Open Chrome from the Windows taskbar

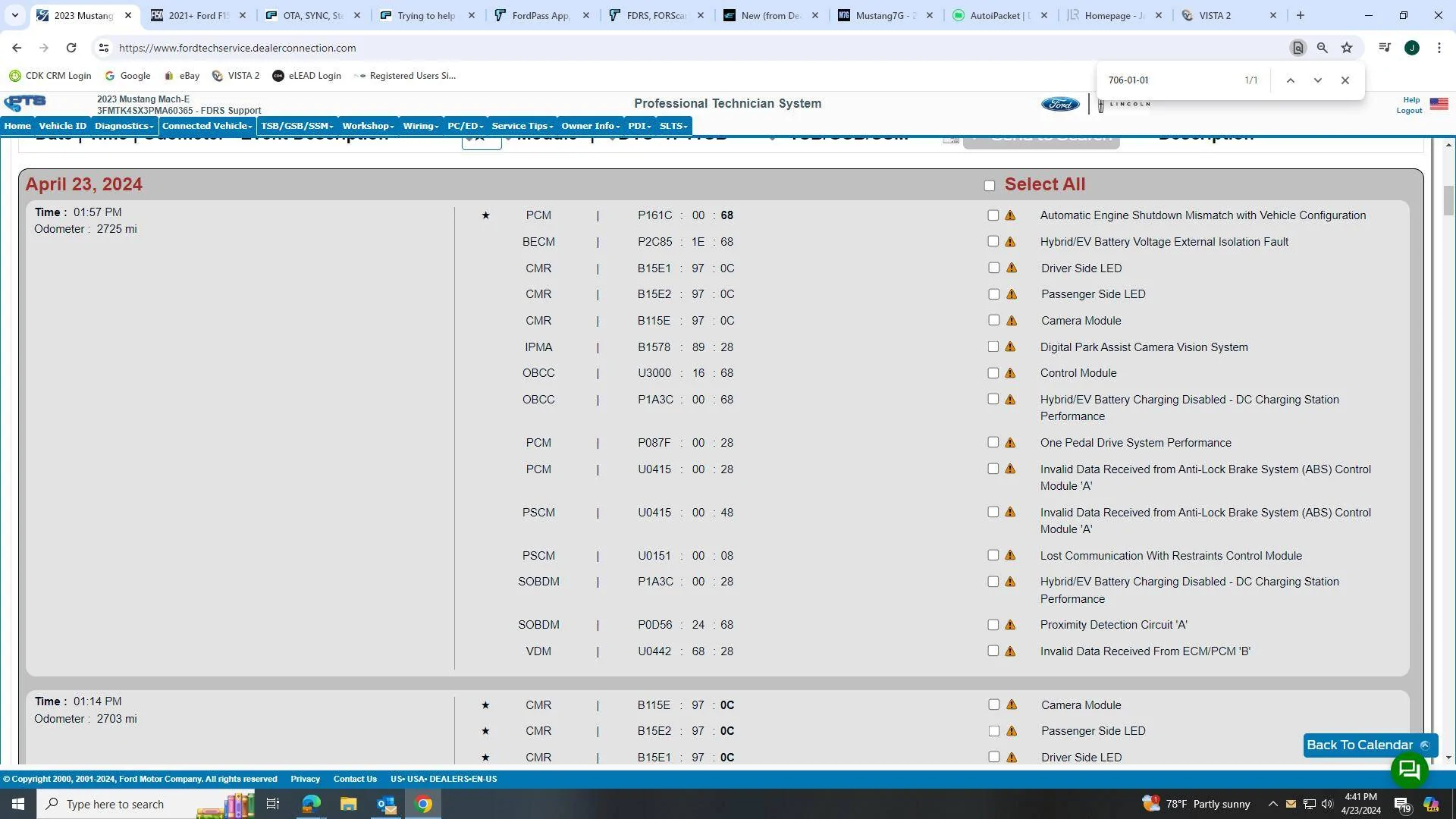coord(424,804)
